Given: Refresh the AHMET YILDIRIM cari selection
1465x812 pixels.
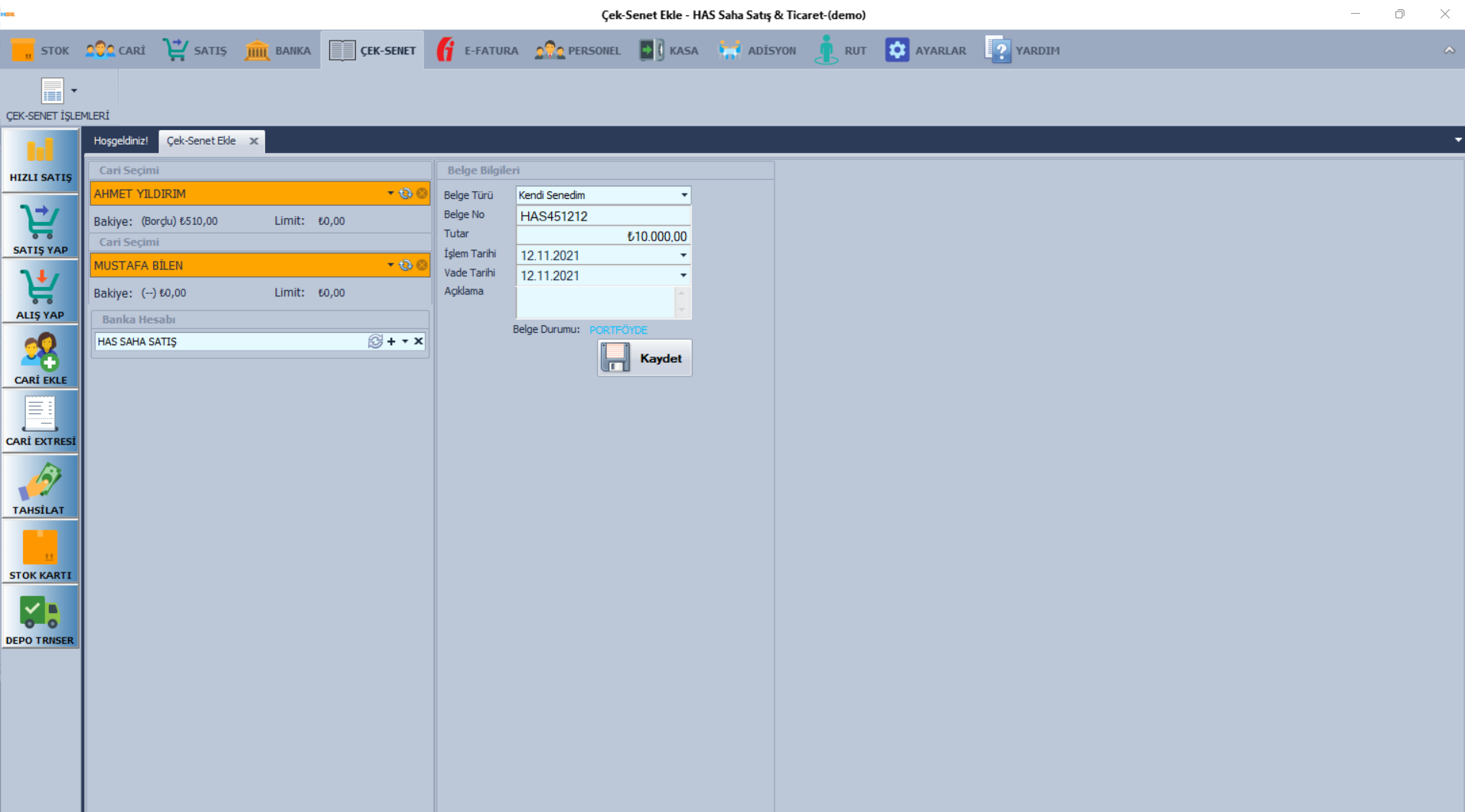Looking at the screenshot, I should [x=406, y=194].
